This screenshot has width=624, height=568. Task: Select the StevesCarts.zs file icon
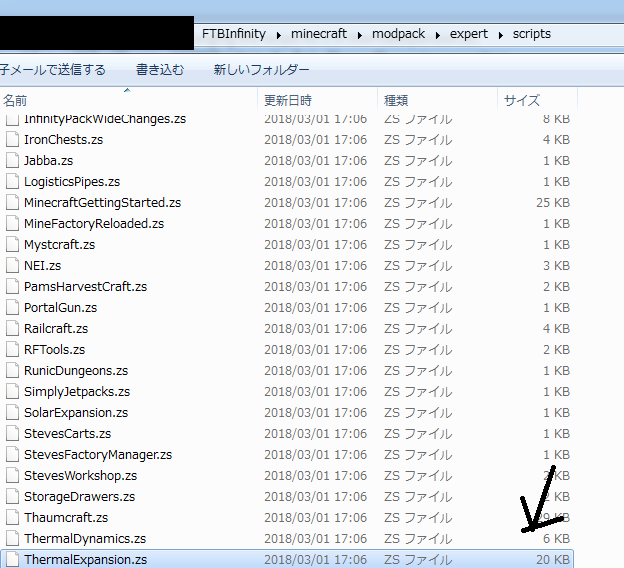pyautogui.click(x=12, y=433)
